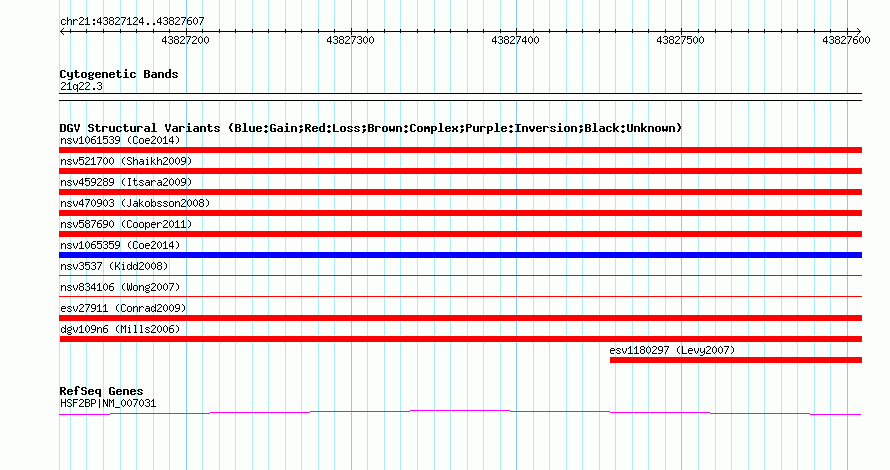Click the 43827600 ruler position
Screen dimensions: 890x470
(x=846, y=40)
